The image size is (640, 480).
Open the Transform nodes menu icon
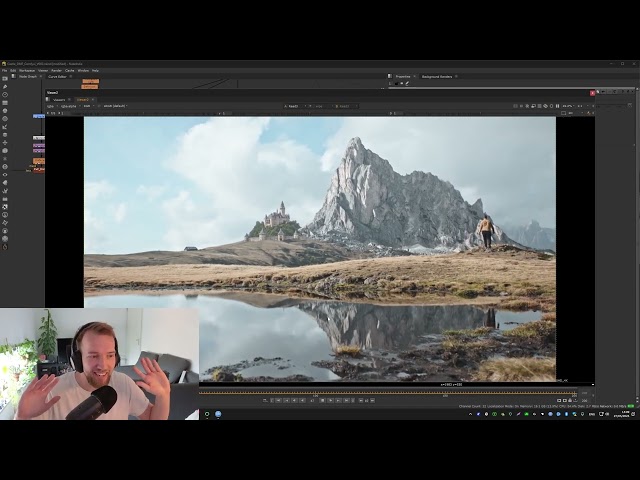click(5, 142)
